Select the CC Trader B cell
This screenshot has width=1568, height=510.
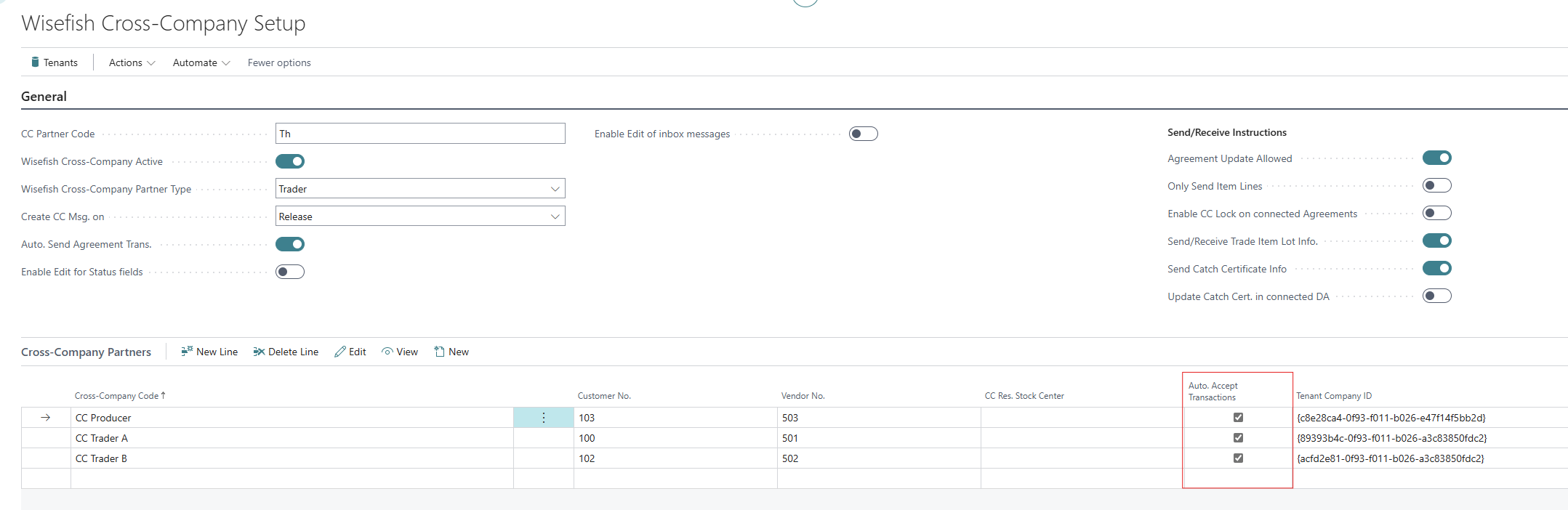click(x=292, y=458)
